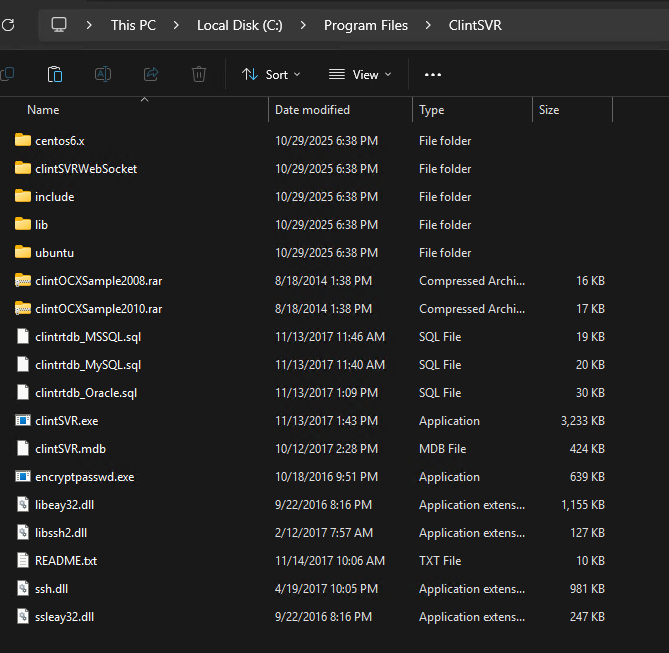669x653 pixels.
Task: Expand the chevron after Program Files
Action: coord(428,25)
